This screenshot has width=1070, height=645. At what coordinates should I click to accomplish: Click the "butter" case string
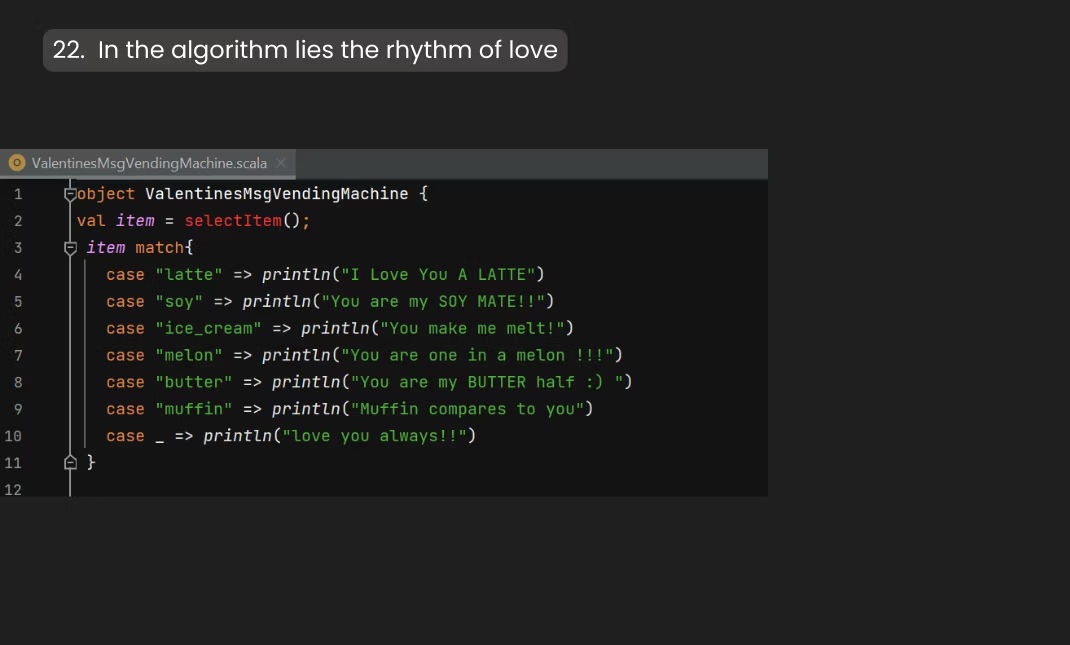point(194,382)
